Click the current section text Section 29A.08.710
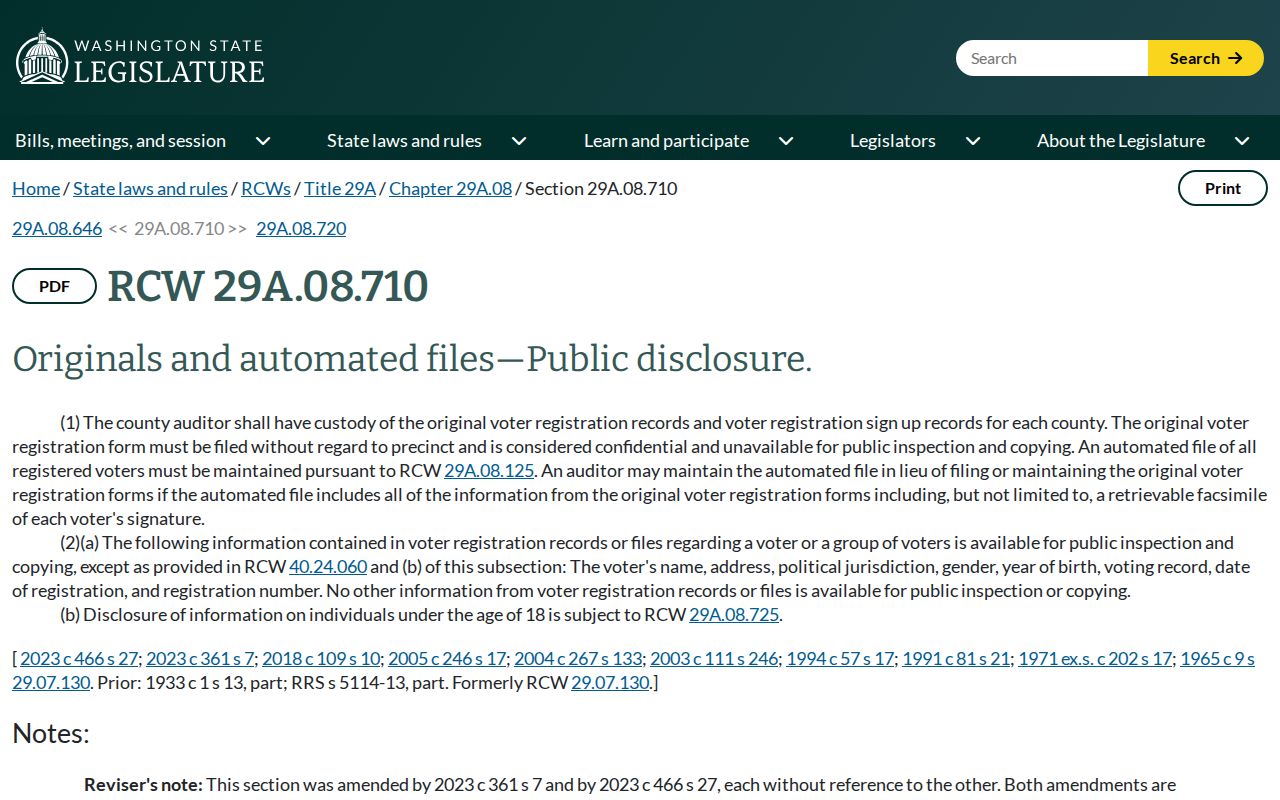Image resolution: width=1280 pixels, height=800 pixels. click(x=601, y=188)
